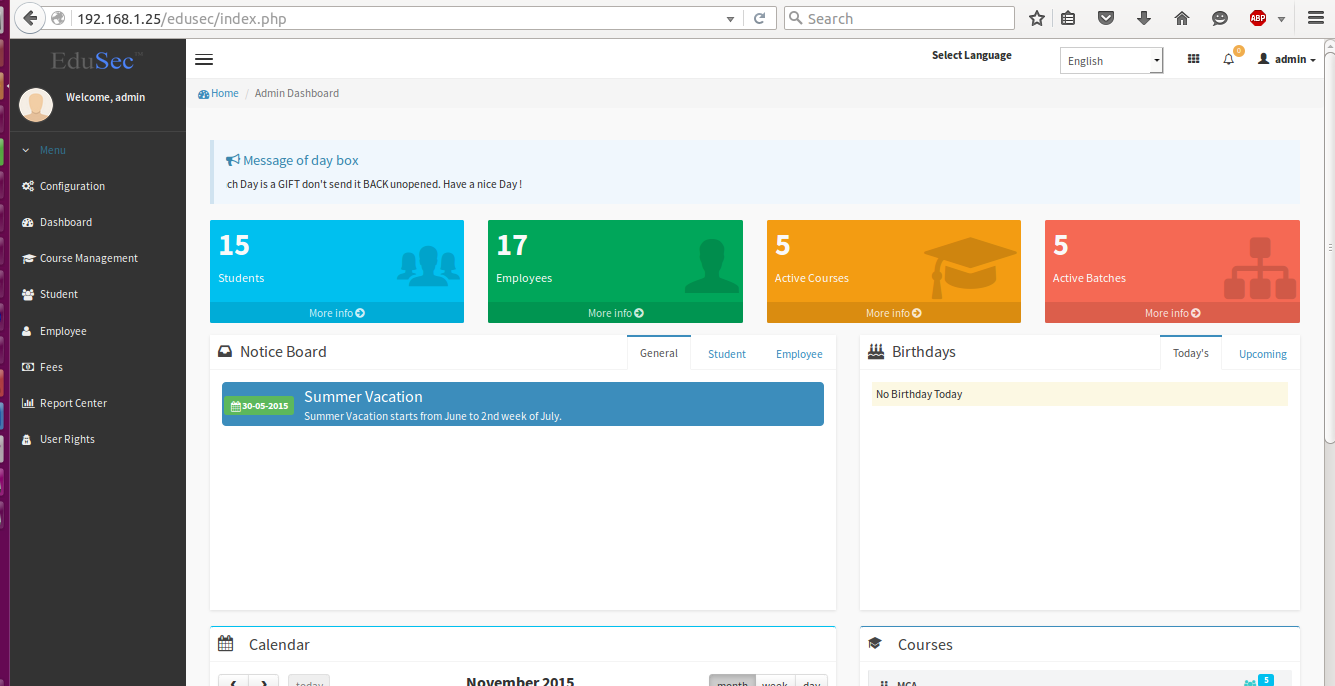
Task: Click the Report Center chart icon
Action: 28,404
